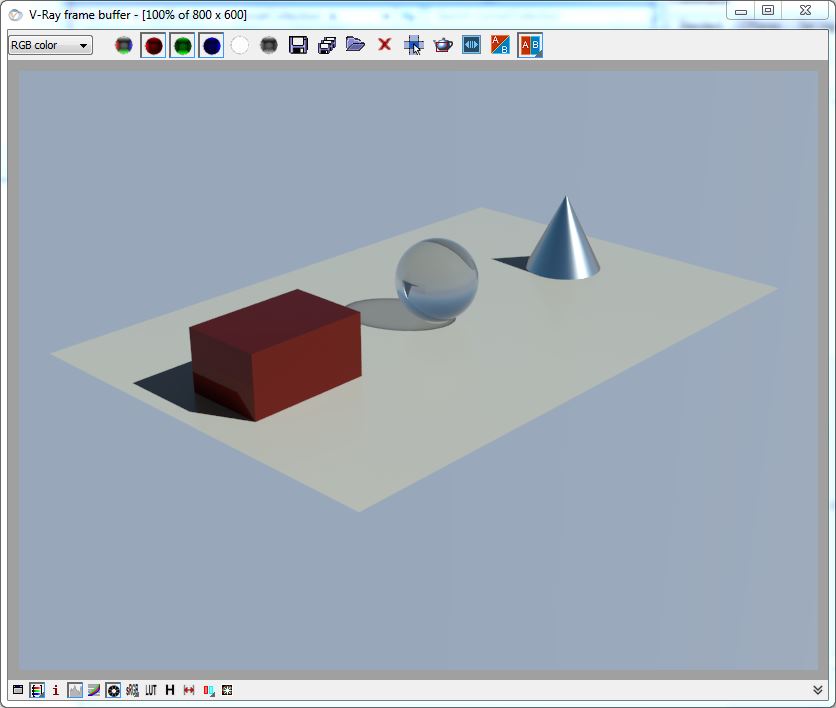Open pixel information with the i icon
This screenshot has height=708, width=836.
[x=55, y=690]
